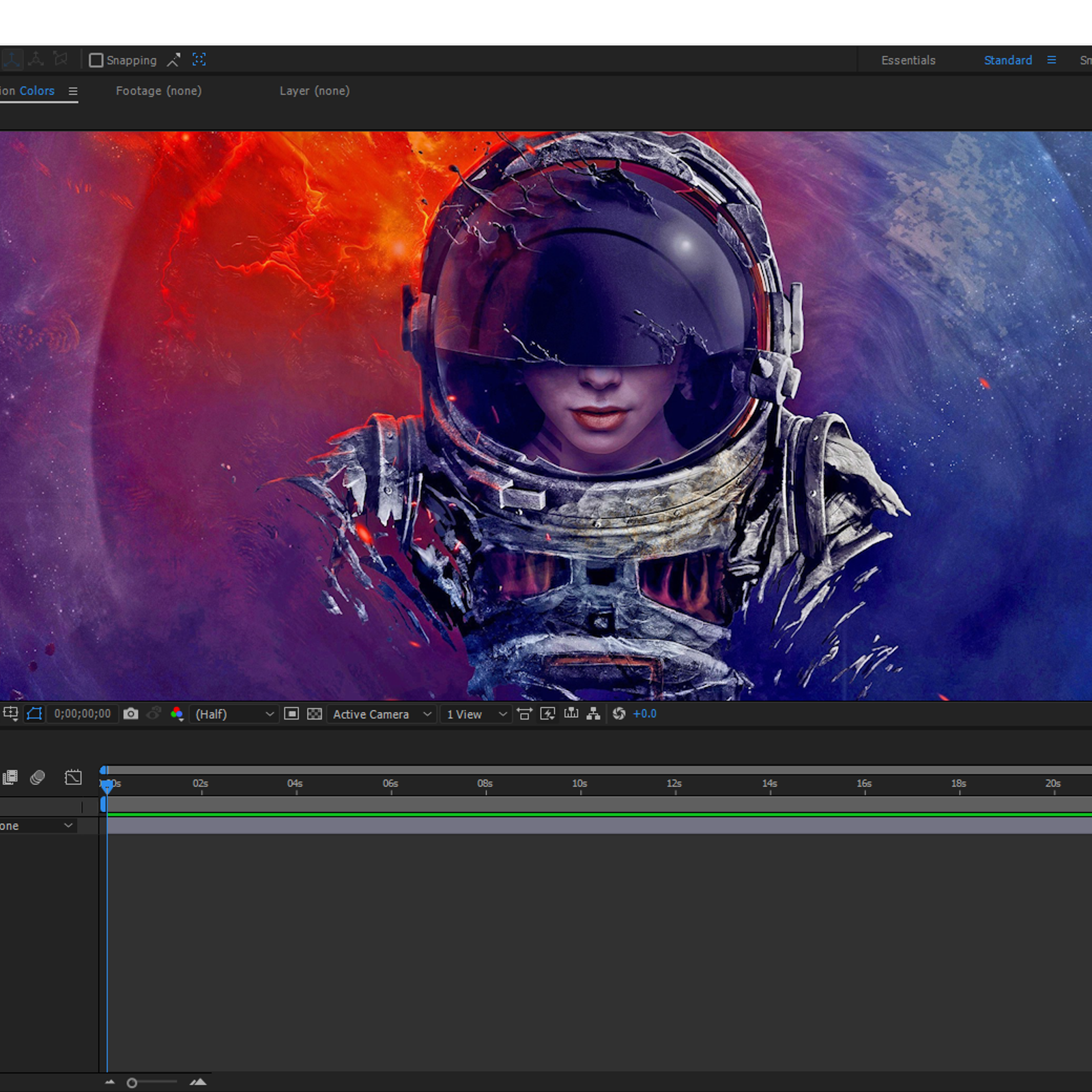Image resolution: width=1092 pixels, height=1092 pixels.
Task: Click the work area start marker
Action: click(104, 805)
